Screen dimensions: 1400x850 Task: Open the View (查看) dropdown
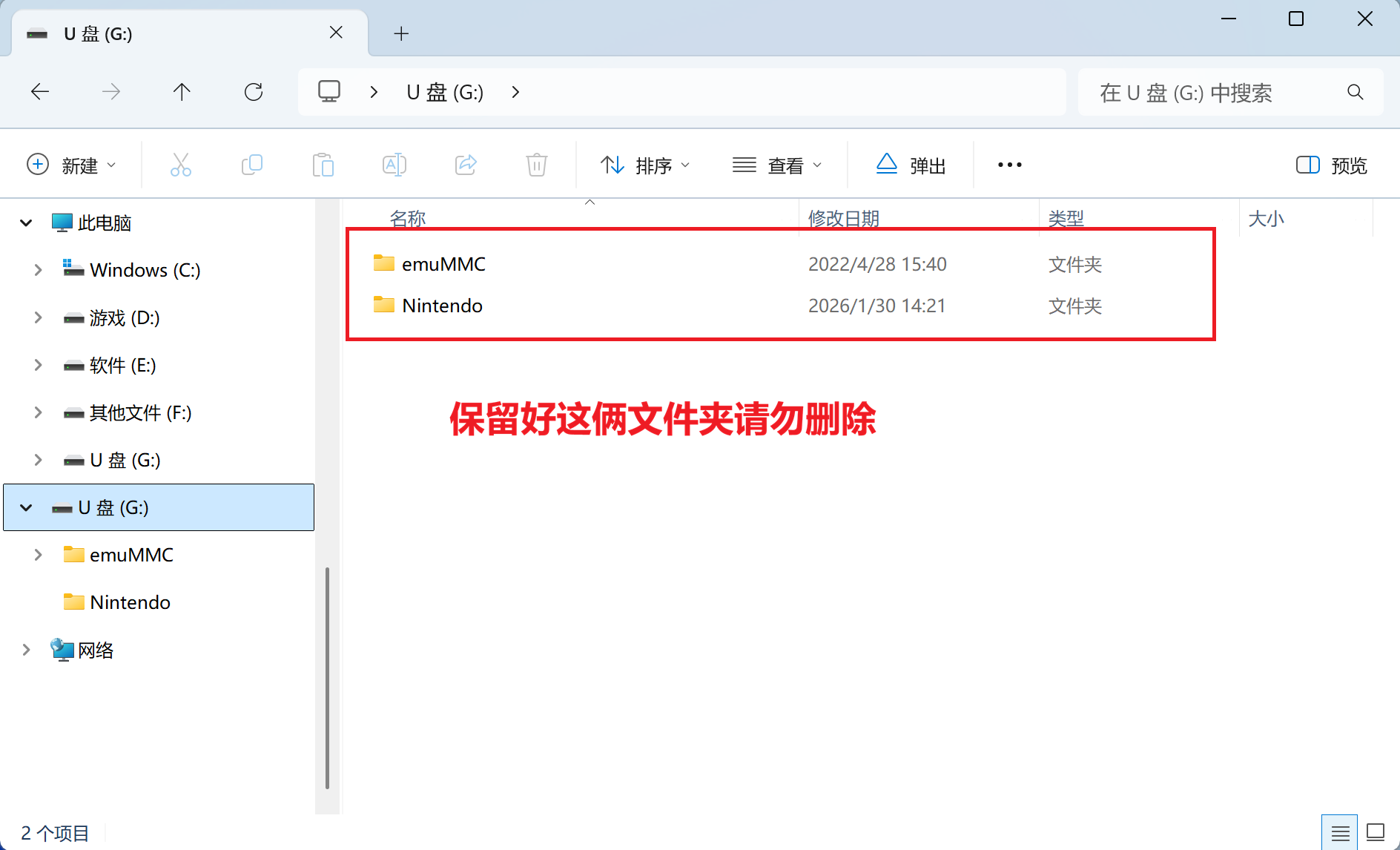[x=776, y=165]
